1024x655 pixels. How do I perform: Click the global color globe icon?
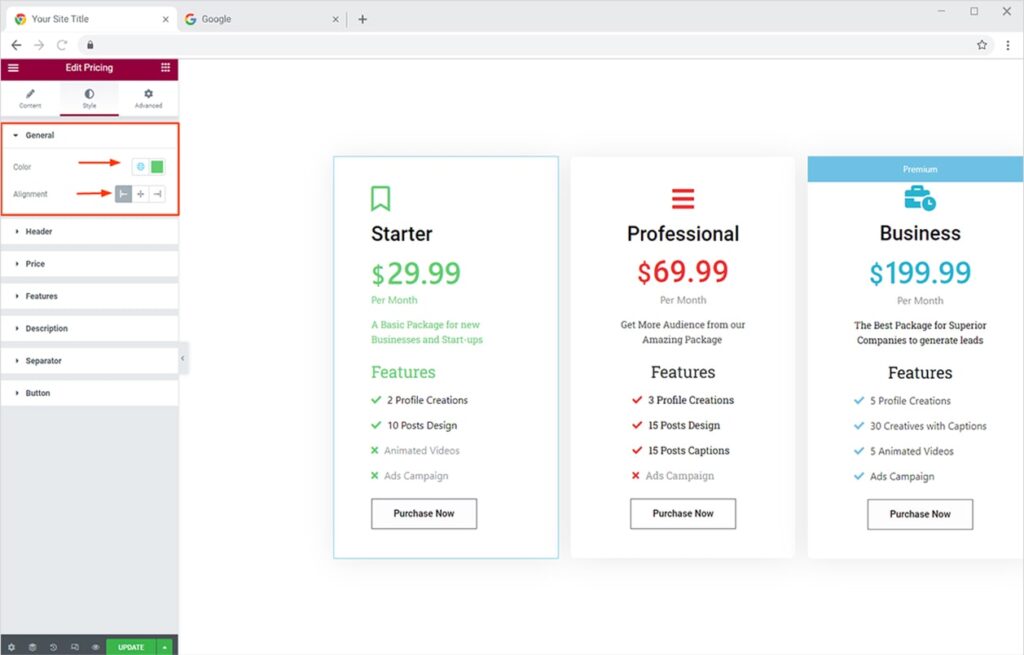point(140,167)
